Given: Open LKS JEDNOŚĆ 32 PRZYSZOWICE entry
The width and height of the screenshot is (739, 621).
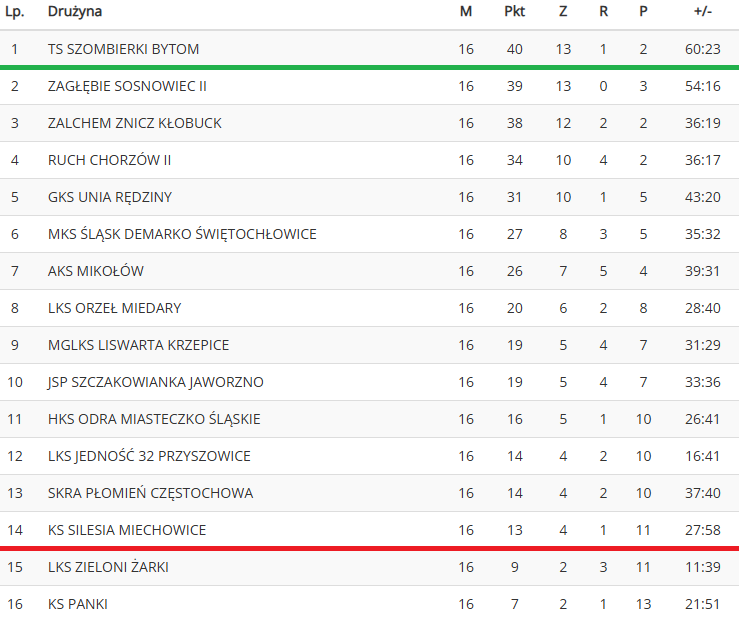Looking at the screenshot, I should tap(149, 456).
